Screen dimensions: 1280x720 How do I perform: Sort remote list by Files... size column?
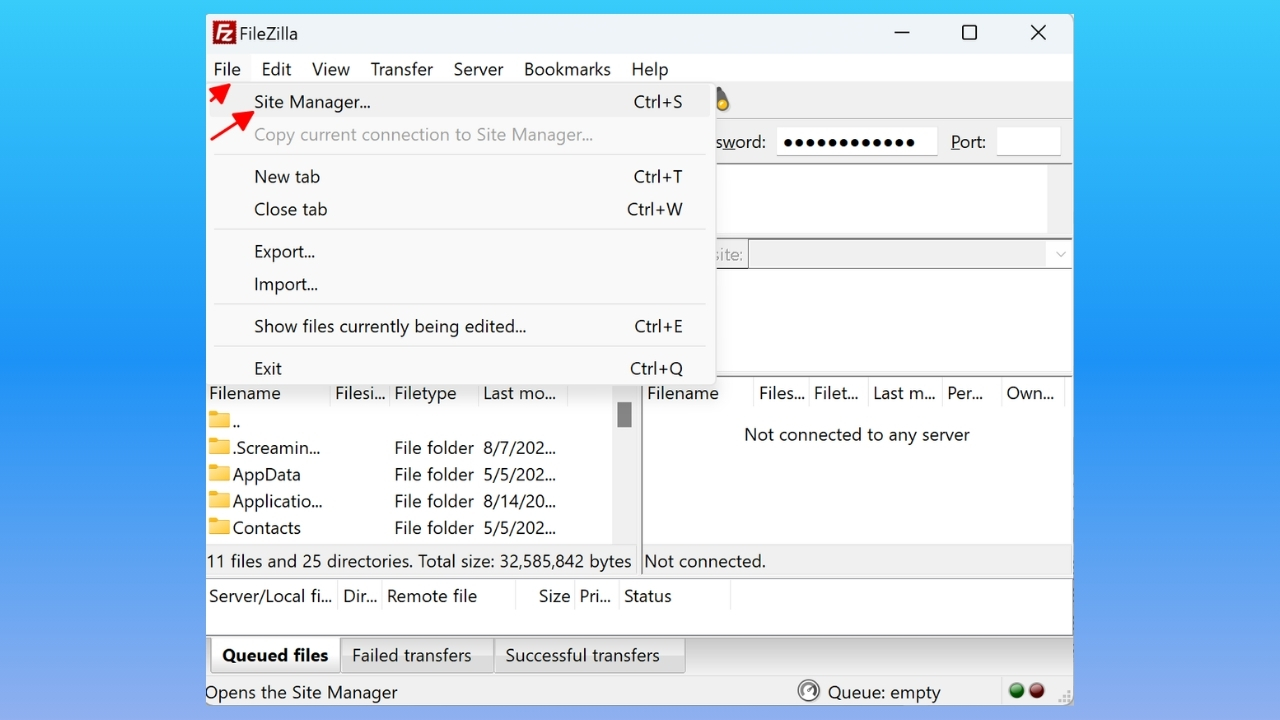tap(781, 394)
